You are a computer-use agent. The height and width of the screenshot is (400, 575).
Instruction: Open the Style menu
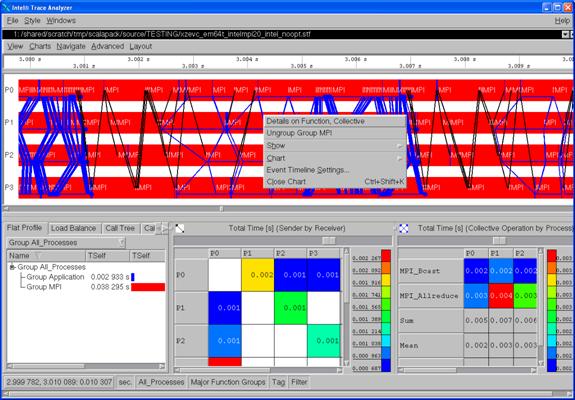click(32, 21)
